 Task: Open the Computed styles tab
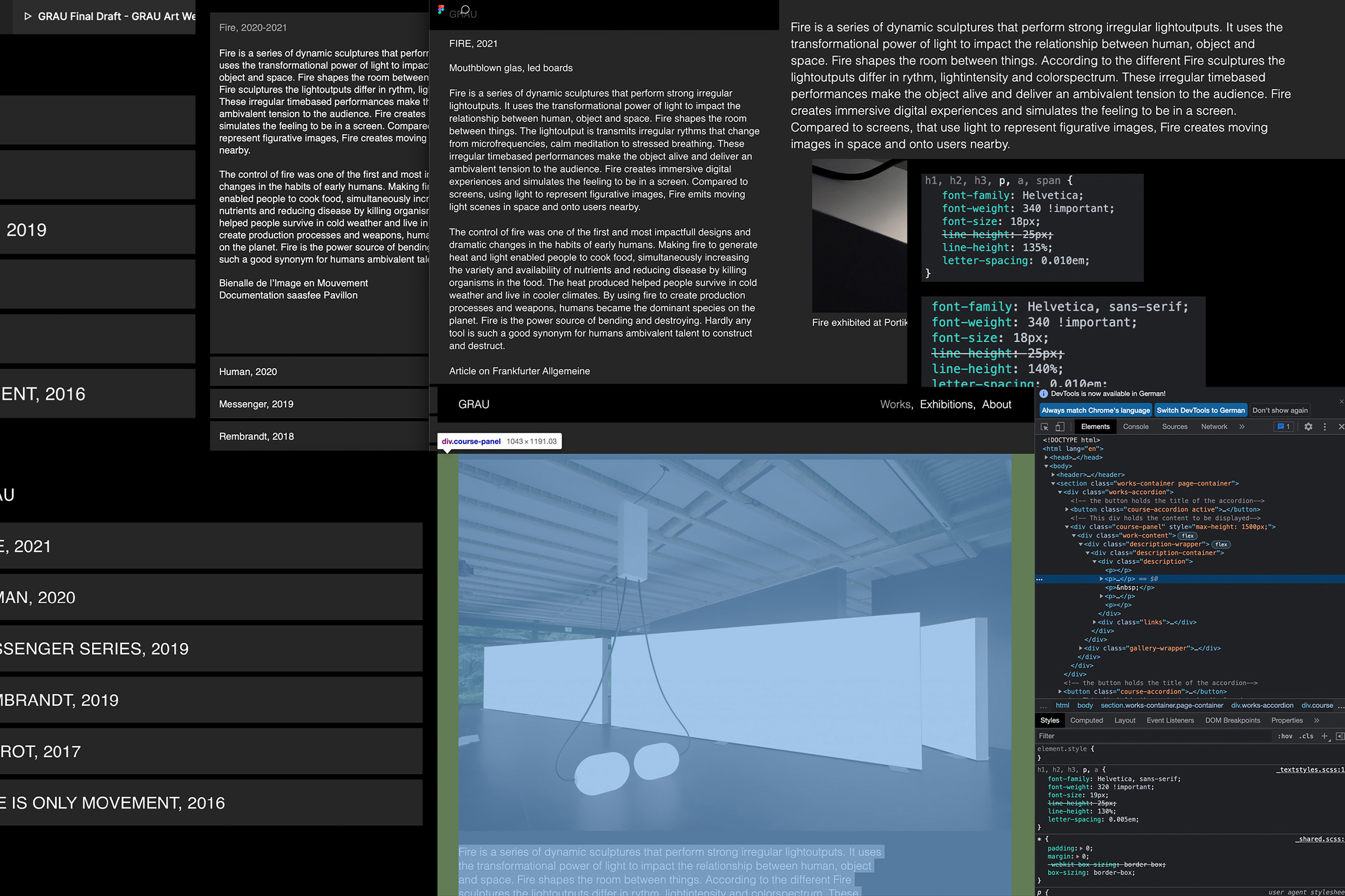[x=1086, y=721]
